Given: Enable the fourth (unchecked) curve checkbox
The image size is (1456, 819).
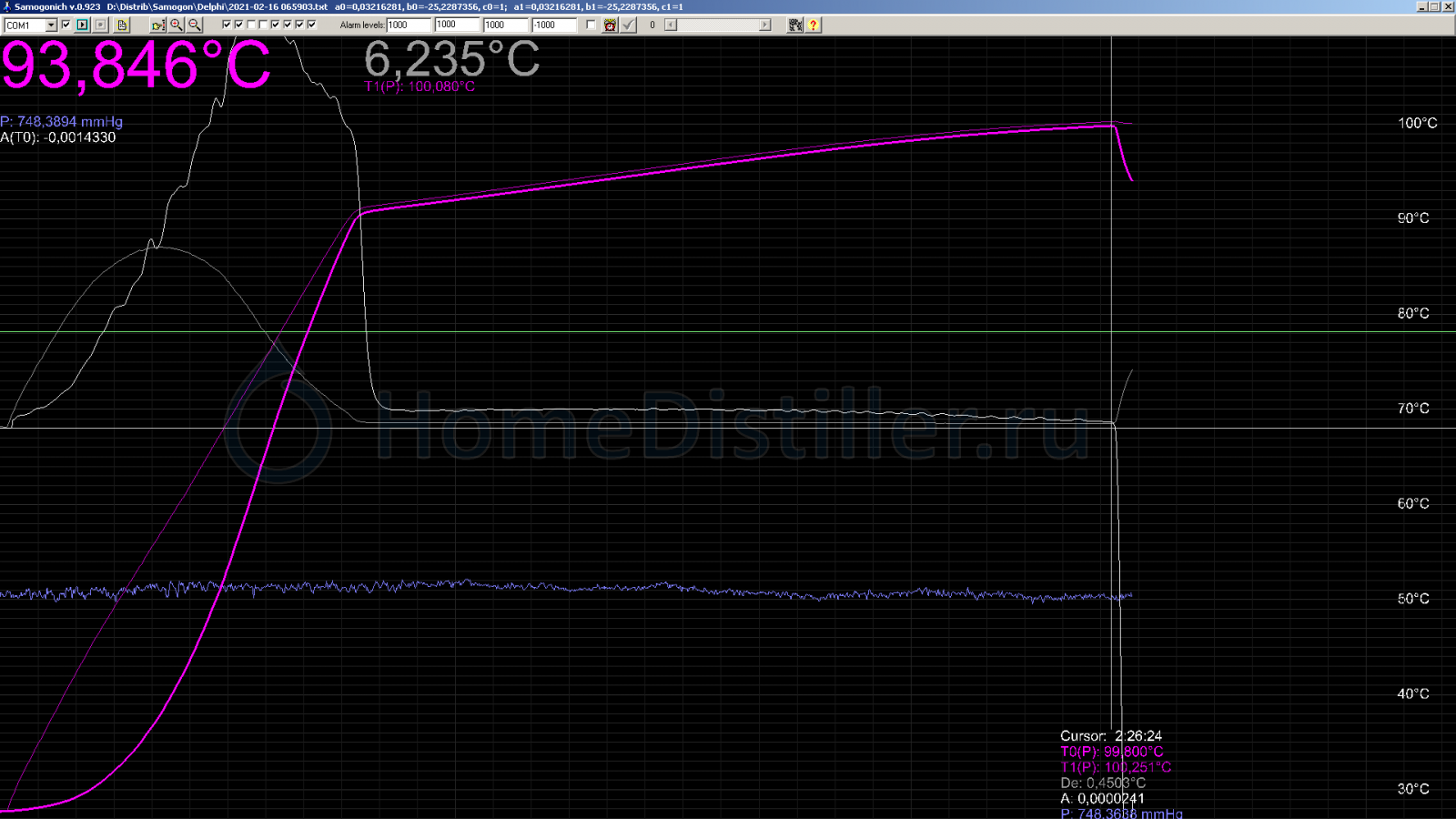Looking at the screenshot, I should click(263, 25).
